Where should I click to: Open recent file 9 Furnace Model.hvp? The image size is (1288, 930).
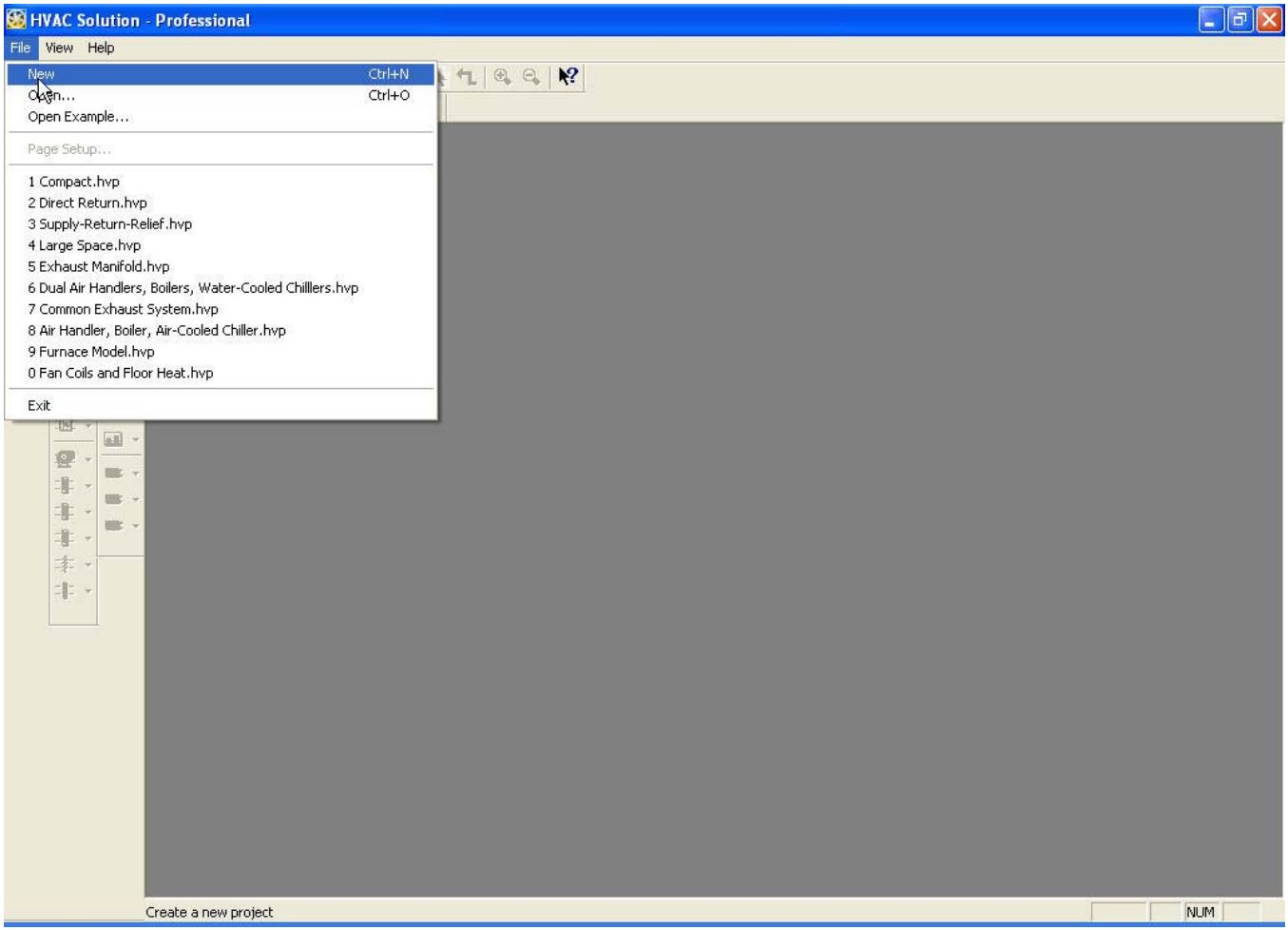coord(90,352)
